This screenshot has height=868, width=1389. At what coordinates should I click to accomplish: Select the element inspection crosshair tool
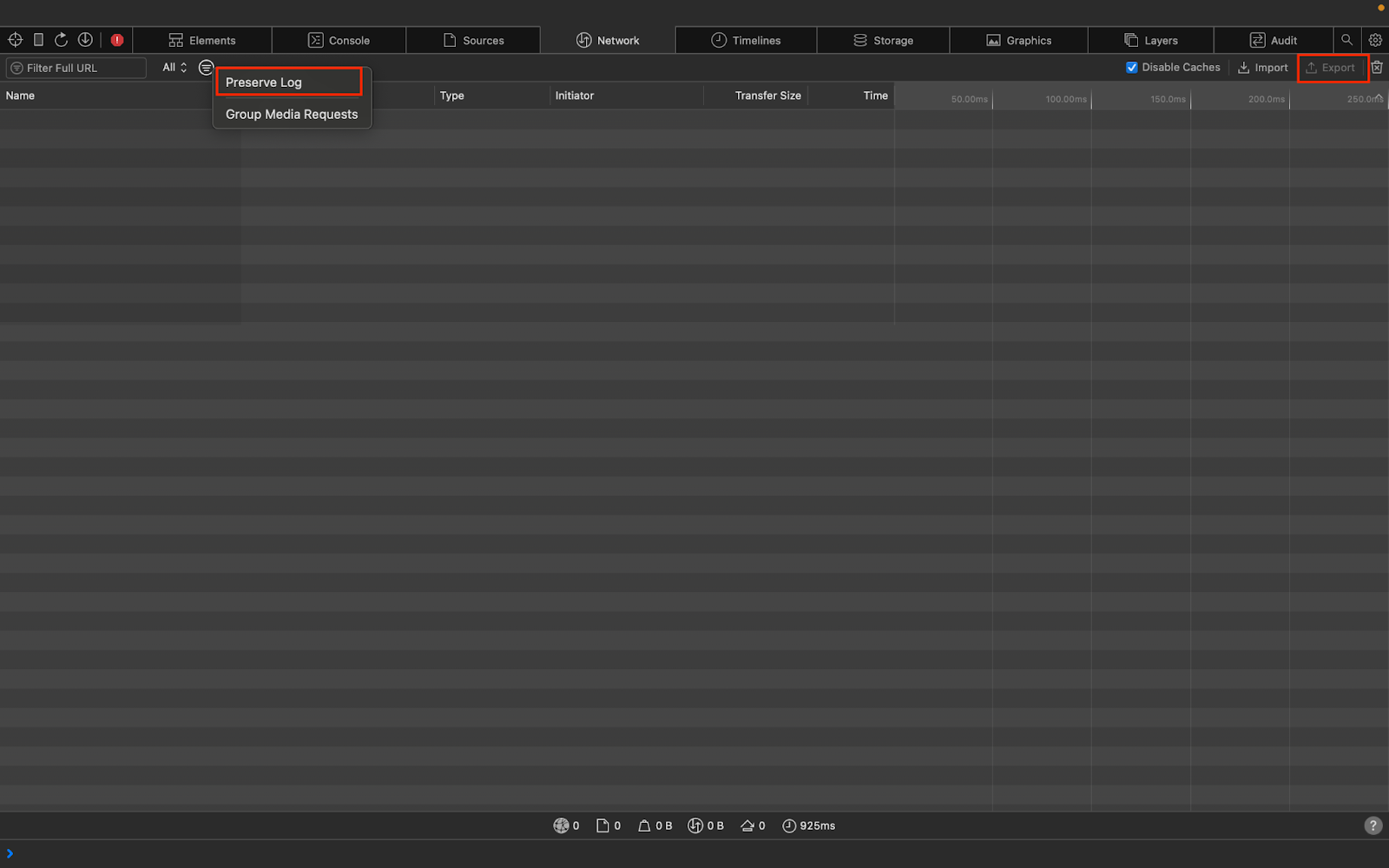tap(15, 39)
